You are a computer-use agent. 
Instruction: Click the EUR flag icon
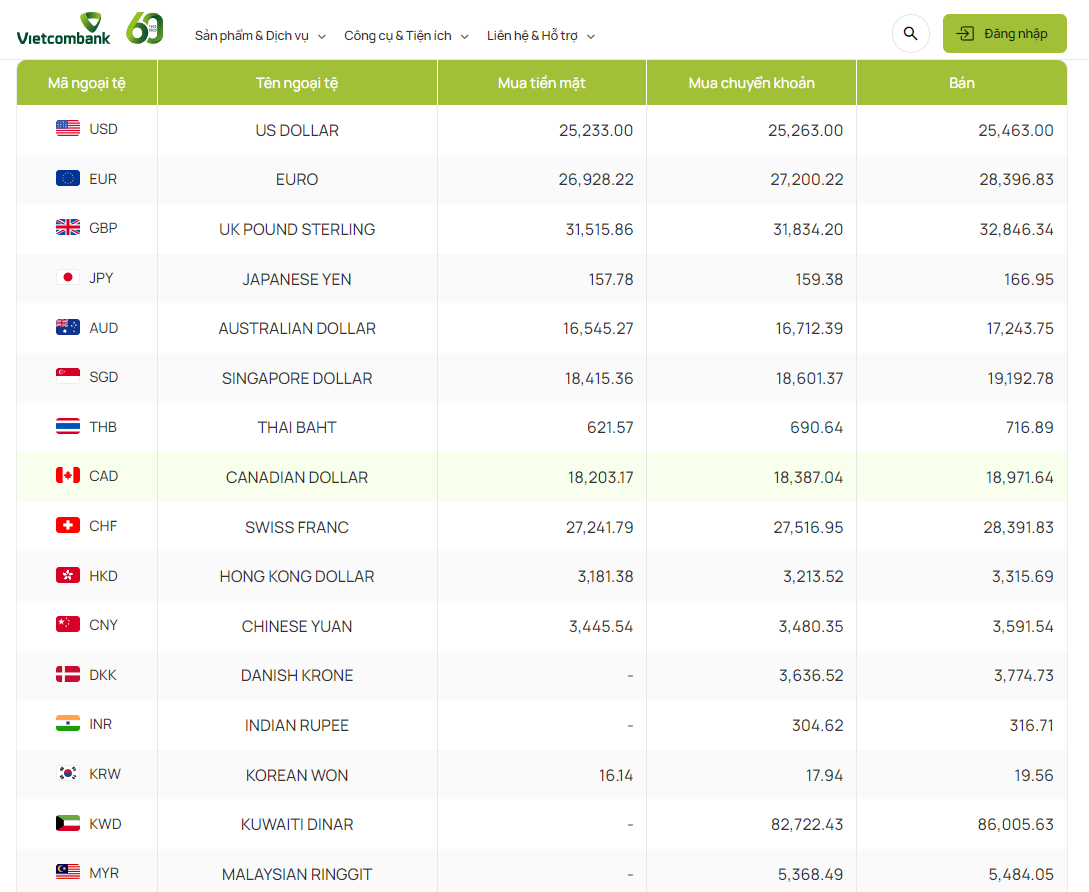pyautogui.click(x=68, y=179)
